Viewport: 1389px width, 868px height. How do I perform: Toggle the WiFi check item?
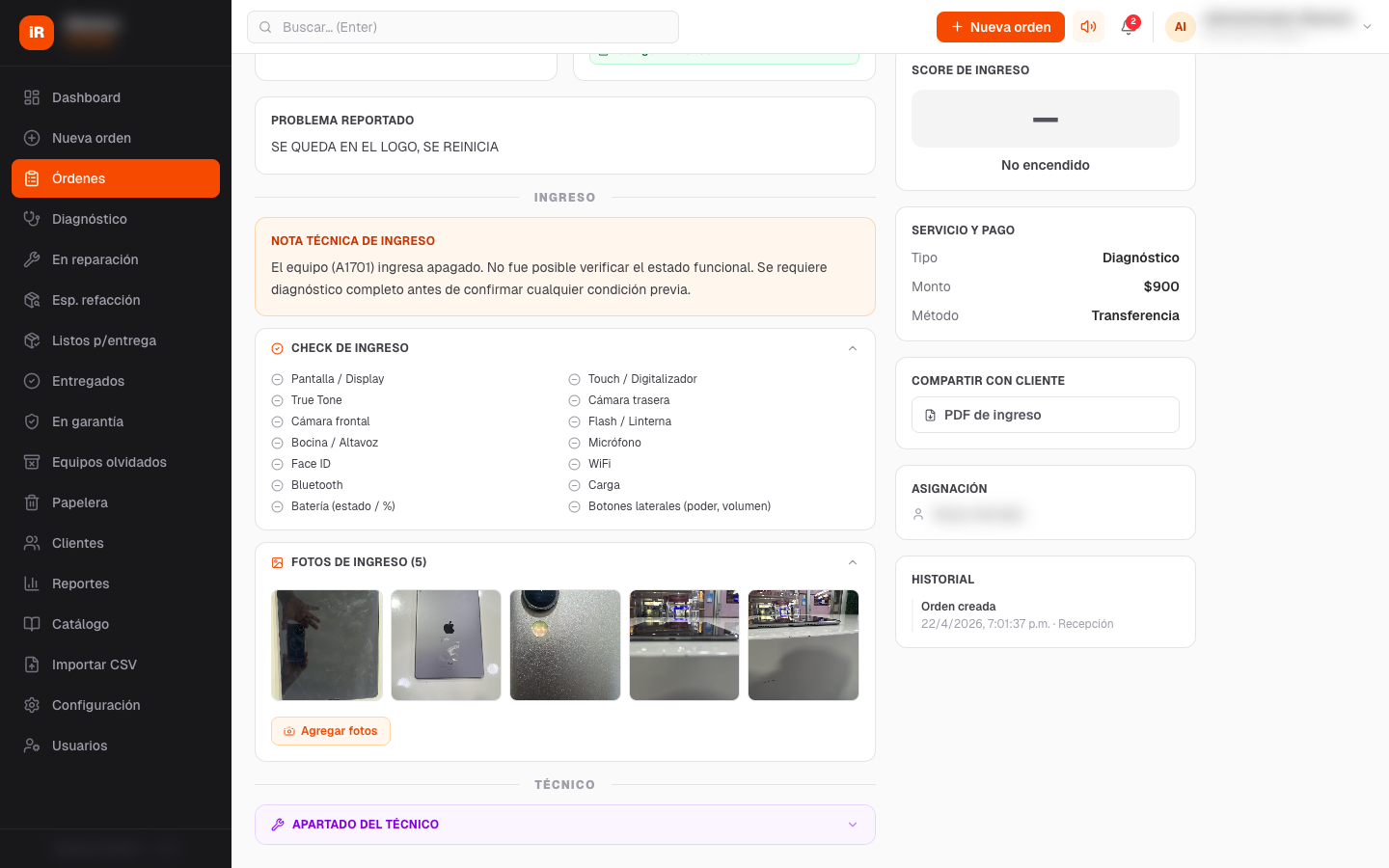575,464
